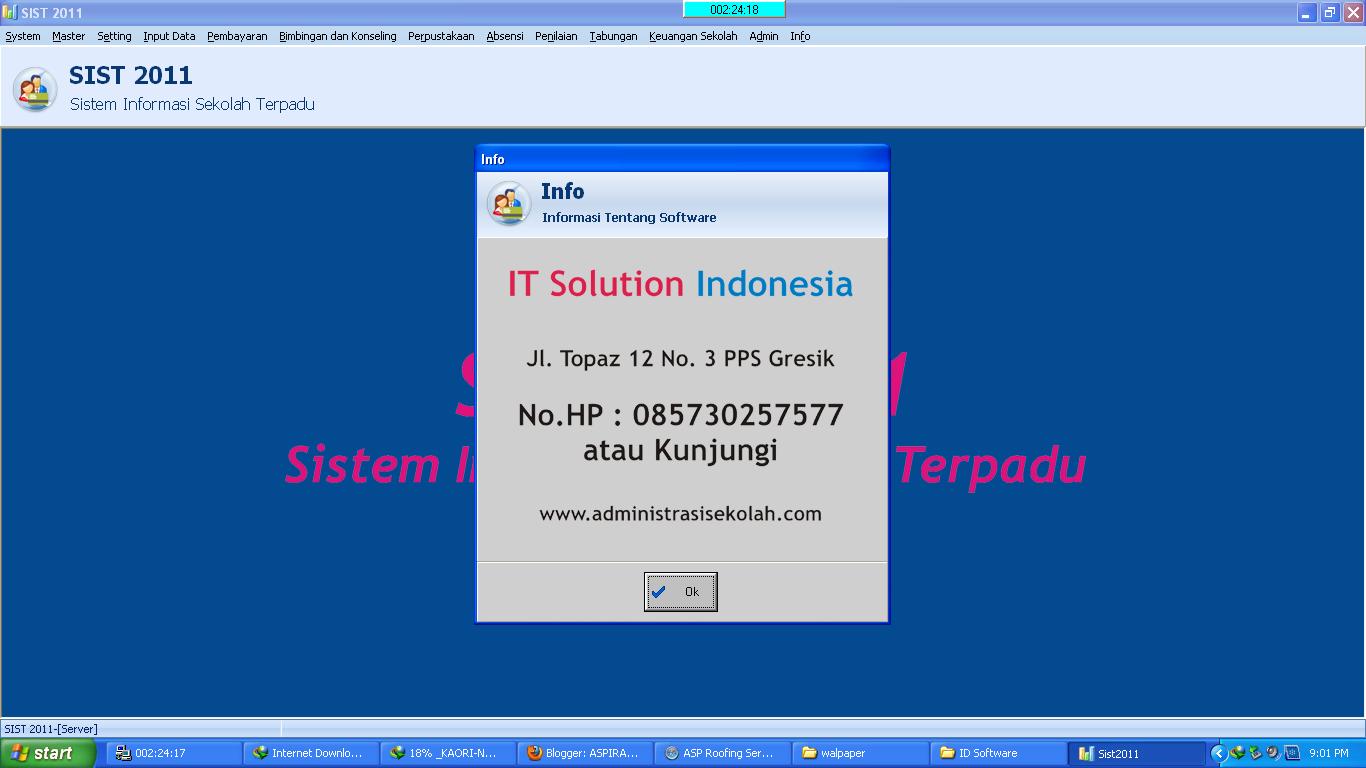1366x768 pixels.
Task: Open the Input Data menu
Action: coord(169,36)
